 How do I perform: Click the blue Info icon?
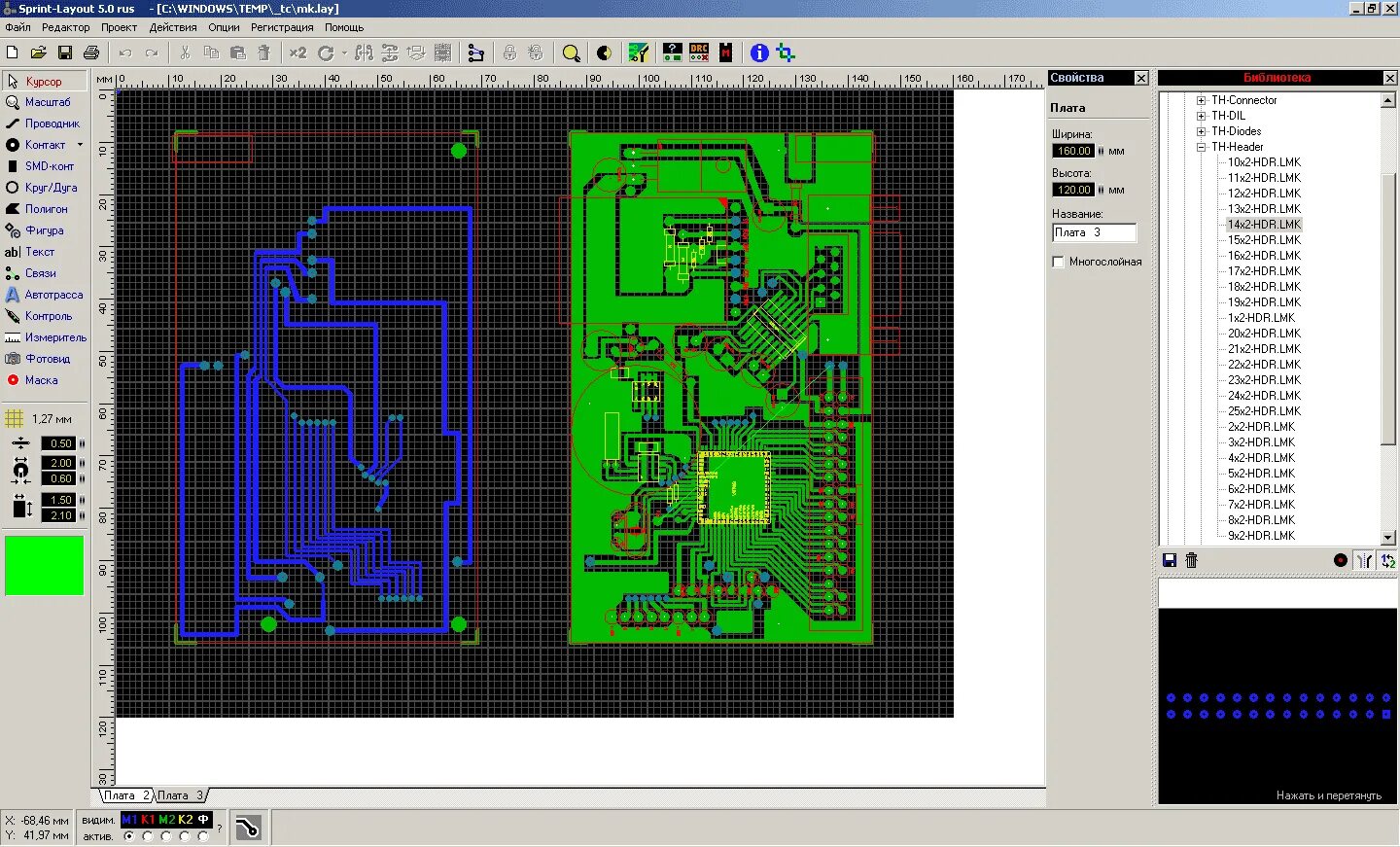(759, 53)
